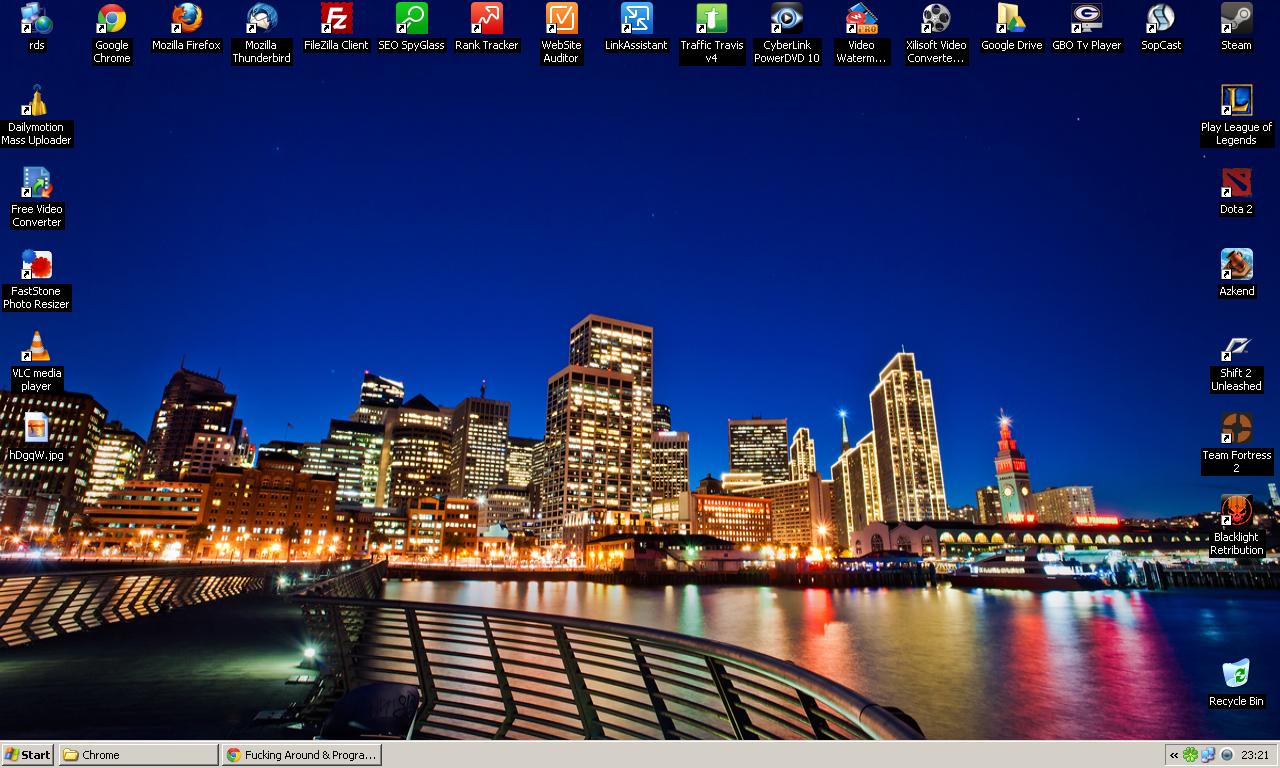Click the Dota 2 desktop shortcut
Viewport: 1280px width, 768px height.
[1236, 184]
